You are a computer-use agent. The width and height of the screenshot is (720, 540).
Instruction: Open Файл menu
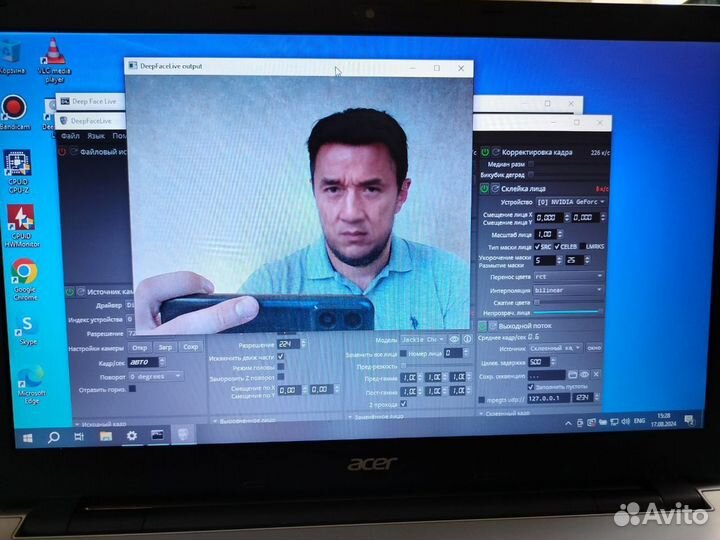(x=70, y=136)
